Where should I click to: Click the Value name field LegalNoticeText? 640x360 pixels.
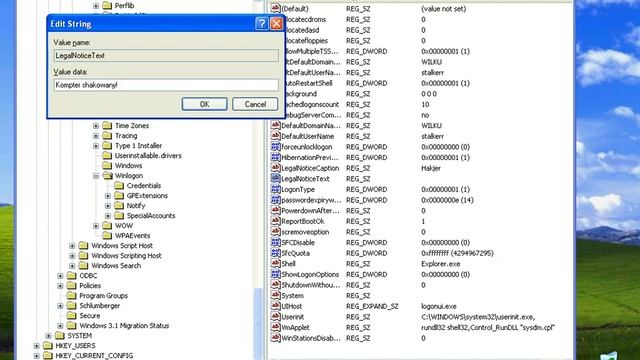166,56
